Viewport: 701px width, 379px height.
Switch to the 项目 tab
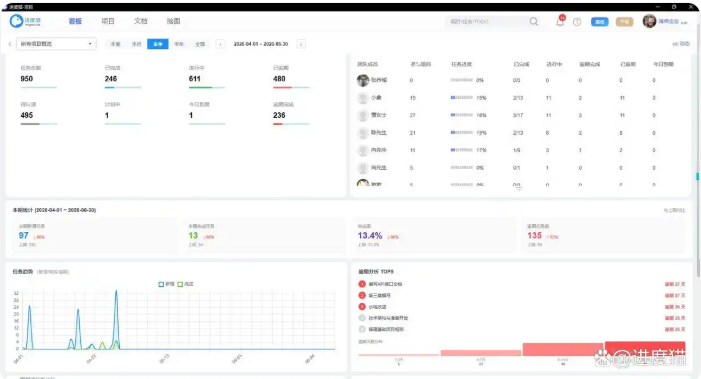click(108, 21)
